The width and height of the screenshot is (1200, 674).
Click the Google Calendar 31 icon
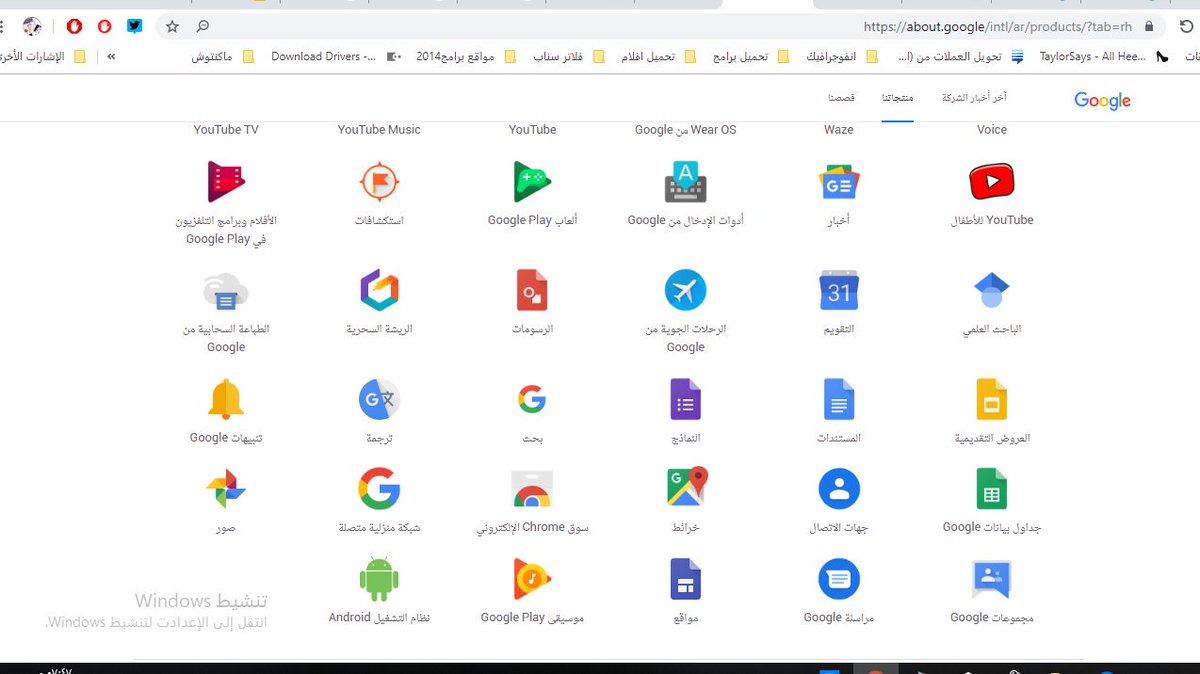[x=839, y=291]
